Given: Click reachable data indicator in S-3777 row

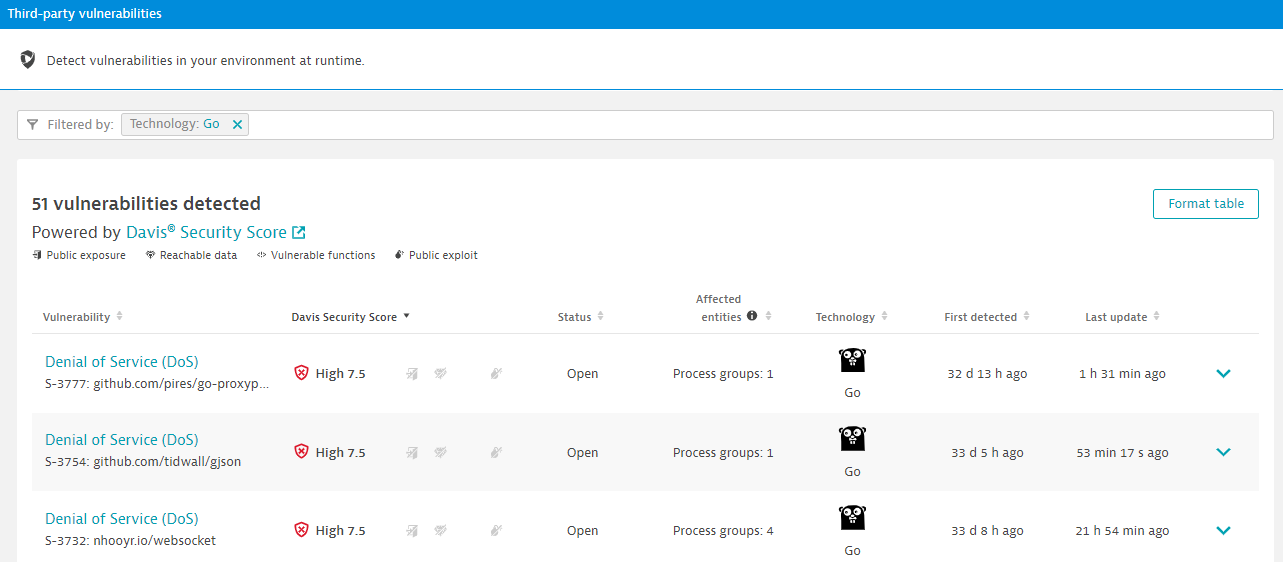Looking at the screenshot, I should pyautogui.click(x=439, y=374).
